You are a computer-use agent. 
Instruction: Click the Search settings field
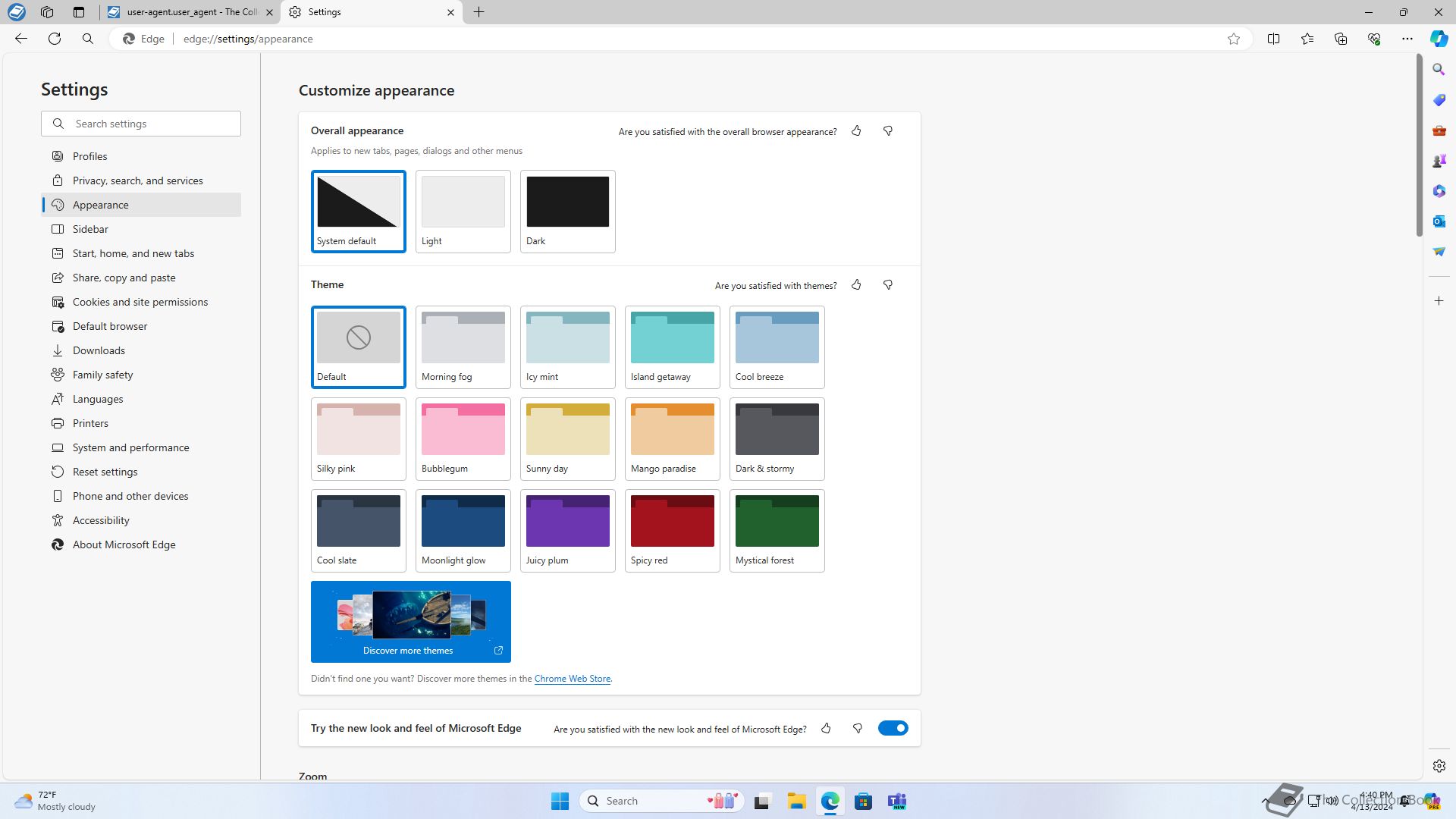tap(141, 124)
